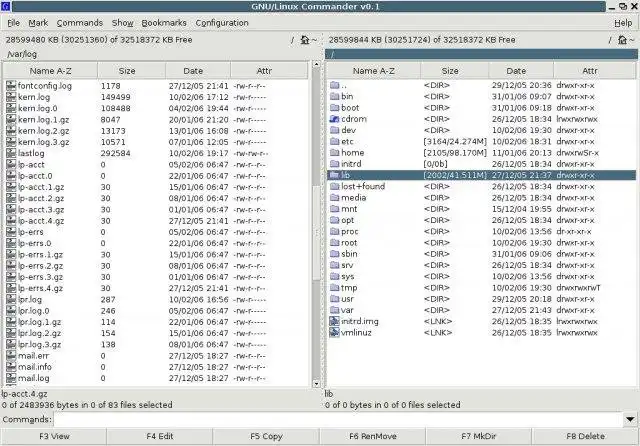Select the kern.log.0 file name

(38, 109)
